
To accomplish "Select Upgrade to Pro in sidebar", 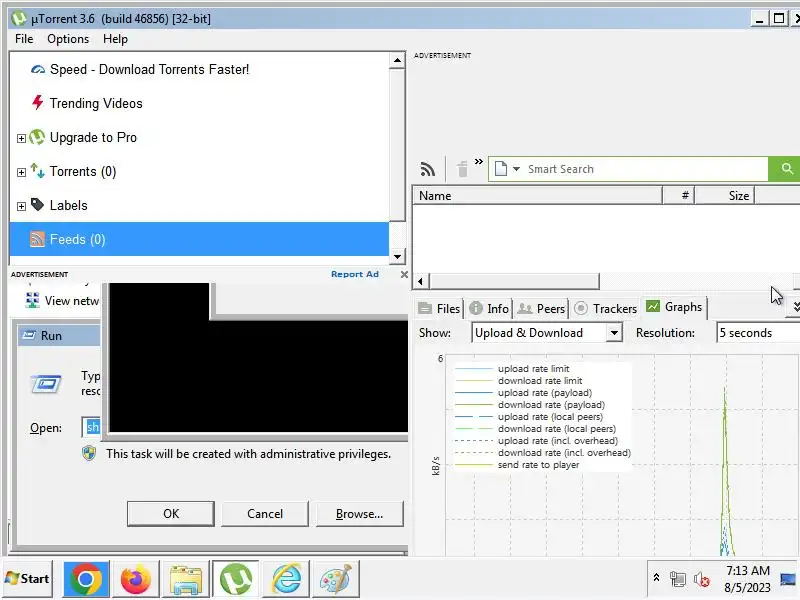I will pos(93,138).
